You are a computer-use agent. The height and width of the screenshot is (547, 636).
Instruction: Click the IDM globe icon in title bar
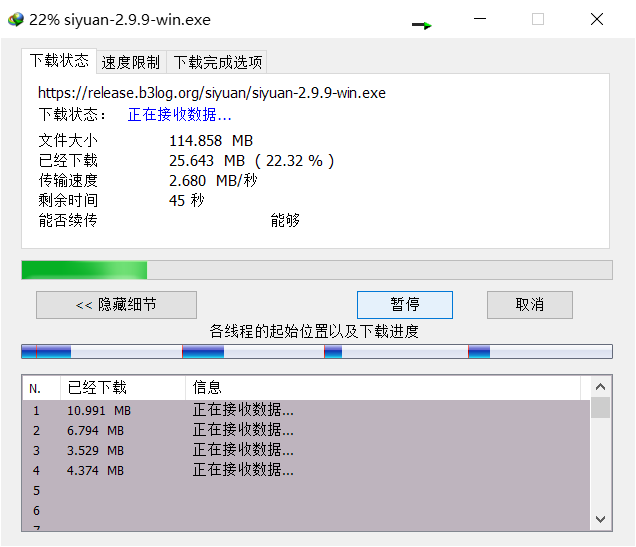click(16, 19)
